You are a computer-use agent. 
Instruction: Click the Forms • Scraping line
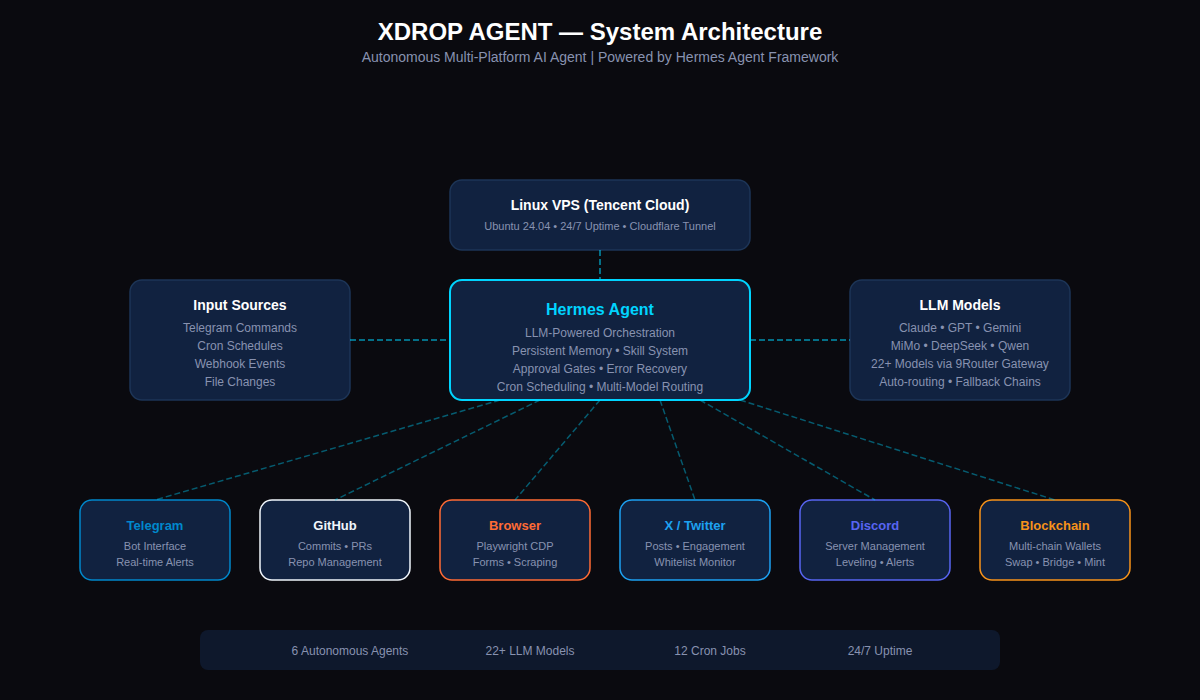[x=515, y=562]
